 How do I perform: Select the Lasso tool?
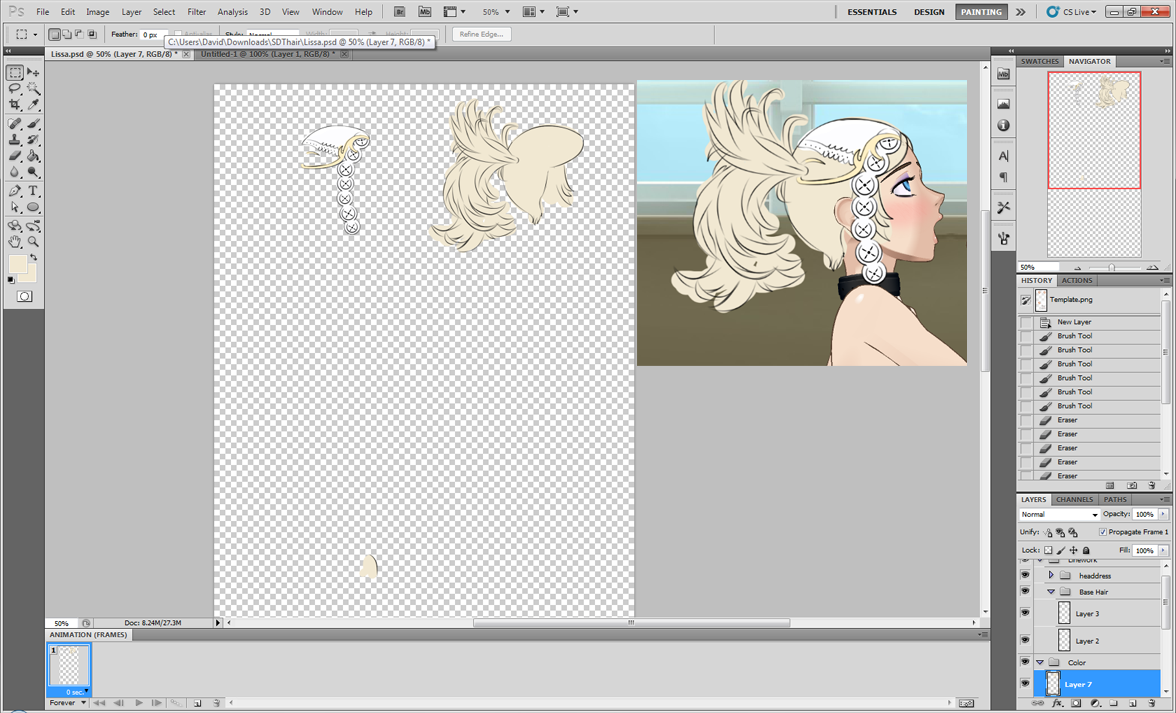point(15,89)
